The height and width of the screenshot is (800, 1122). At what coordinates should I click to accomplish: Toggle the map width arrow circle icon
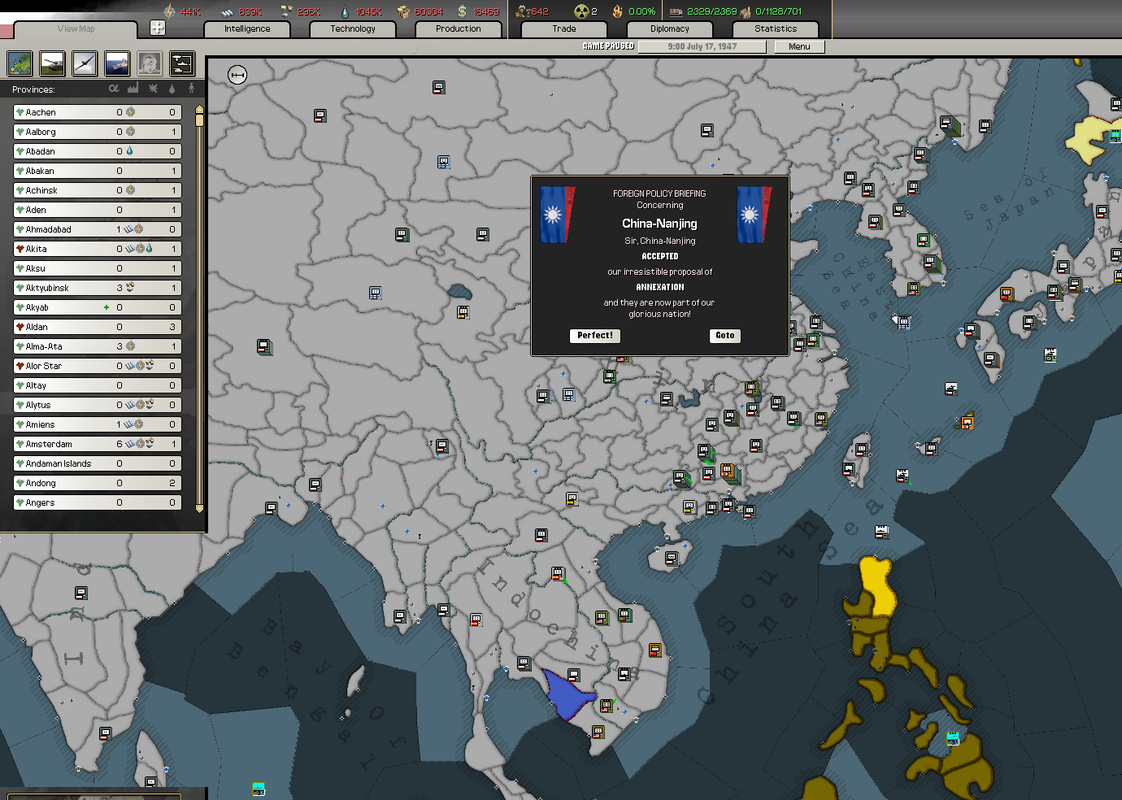click(237, 74)
